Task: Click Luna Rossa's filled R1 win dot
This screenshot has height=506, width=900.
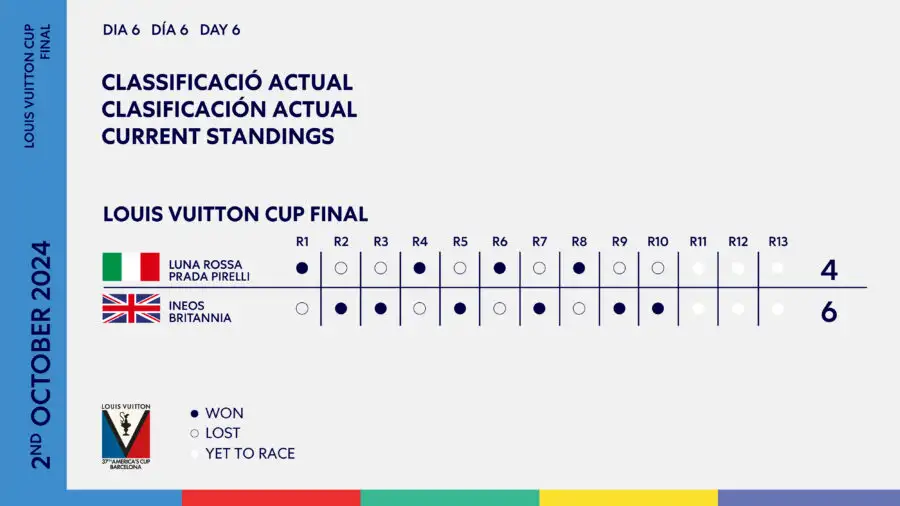Action: tap(302, 268)
